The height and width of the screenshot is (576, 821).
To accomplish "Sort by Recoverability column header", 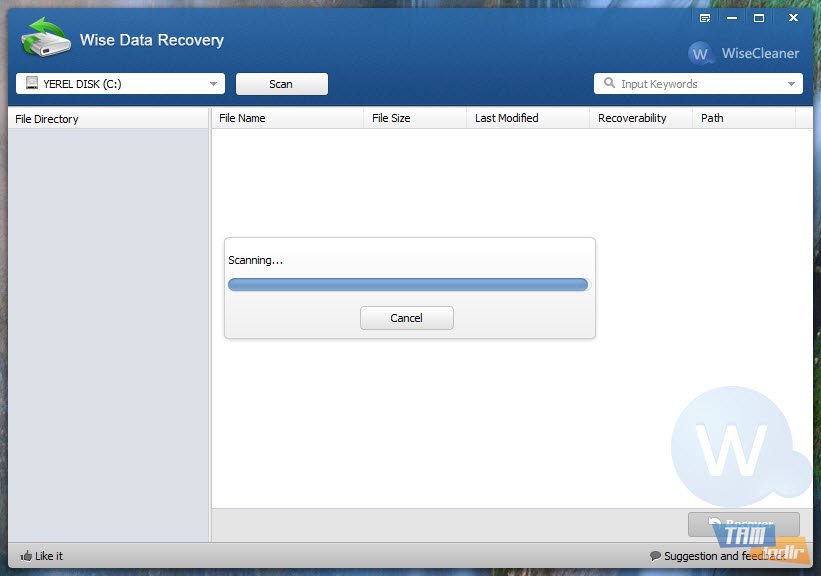I will (x=632, y=118).
